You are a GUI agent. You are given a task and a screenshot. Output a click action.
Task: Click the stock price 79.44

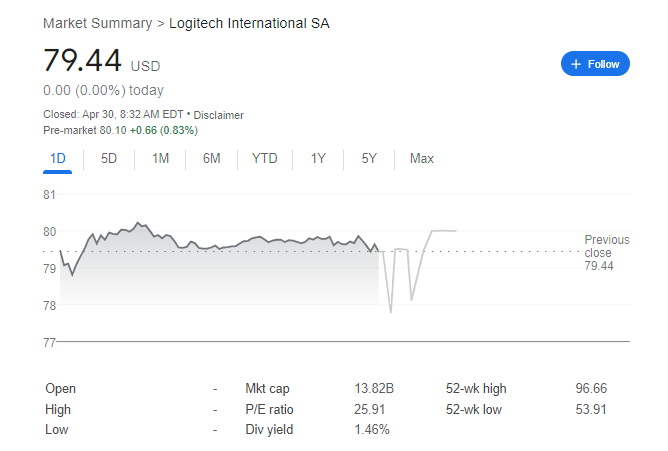pyautogui.click(x=82, y=62)
